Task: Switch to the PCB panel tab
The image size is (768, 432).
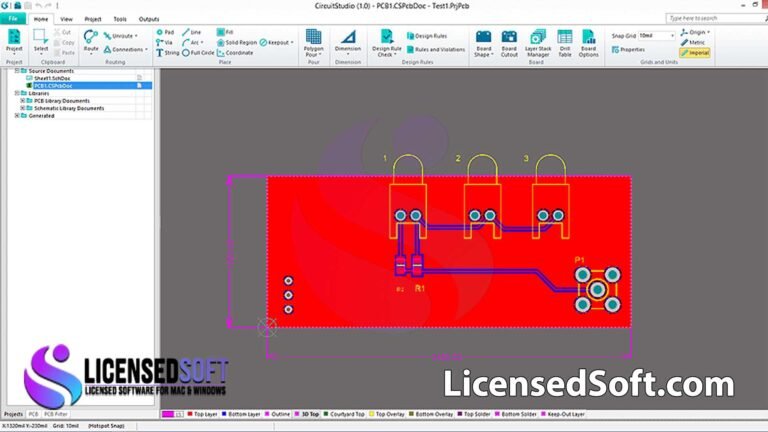Action: (x=33, y=414)
